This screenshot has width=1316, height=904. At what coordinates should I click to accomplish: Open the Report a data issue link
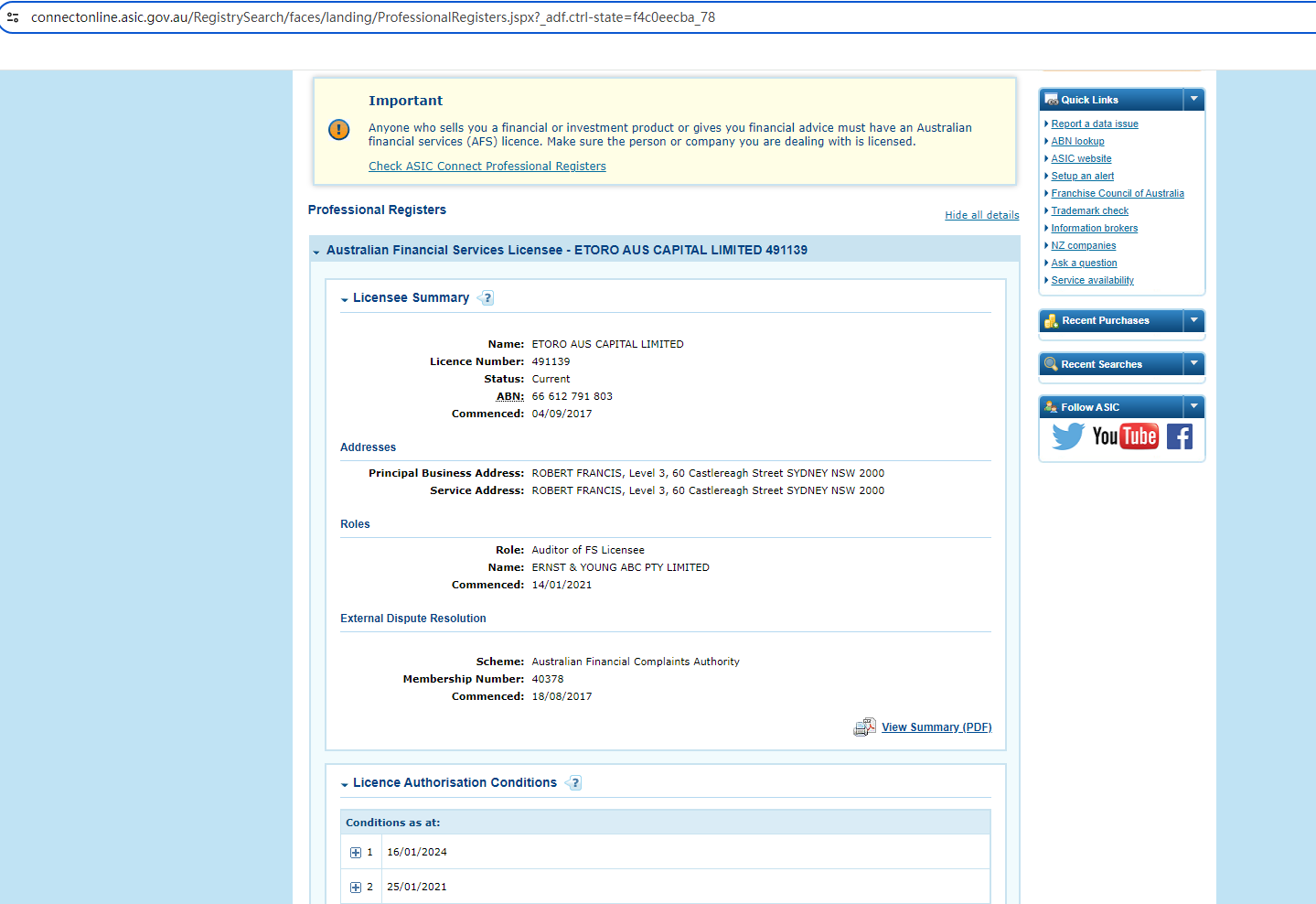1095,124
